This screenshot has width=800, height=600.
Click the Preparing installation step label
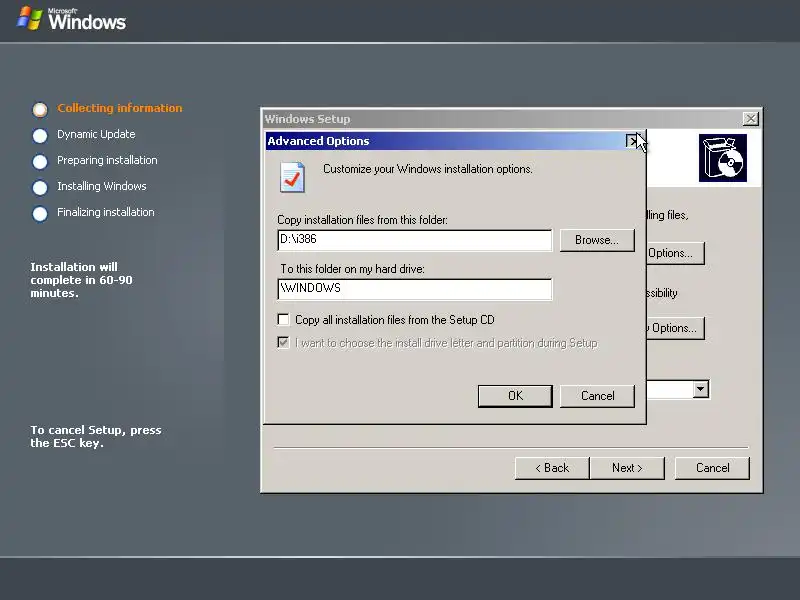[107, 160]
